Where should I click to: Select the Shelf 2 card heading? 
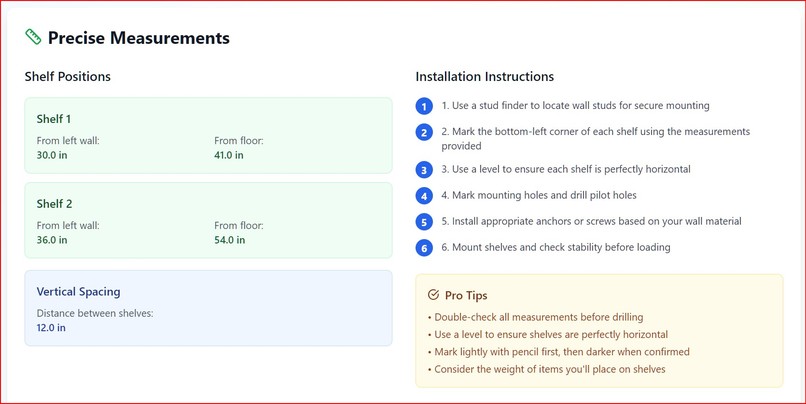tap(54, 204)
